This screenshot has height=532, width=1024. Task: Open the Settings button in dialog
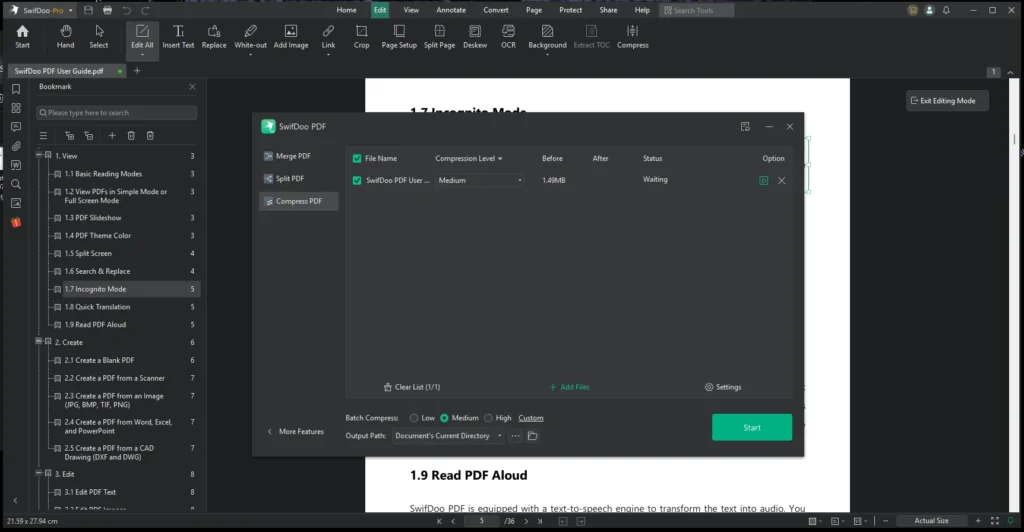pyautogui.click(x=723, y=387)
